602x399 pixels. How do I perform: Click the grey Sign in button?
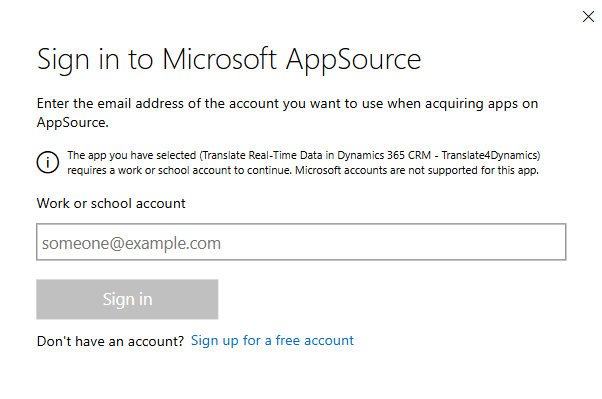coord(127,299)
